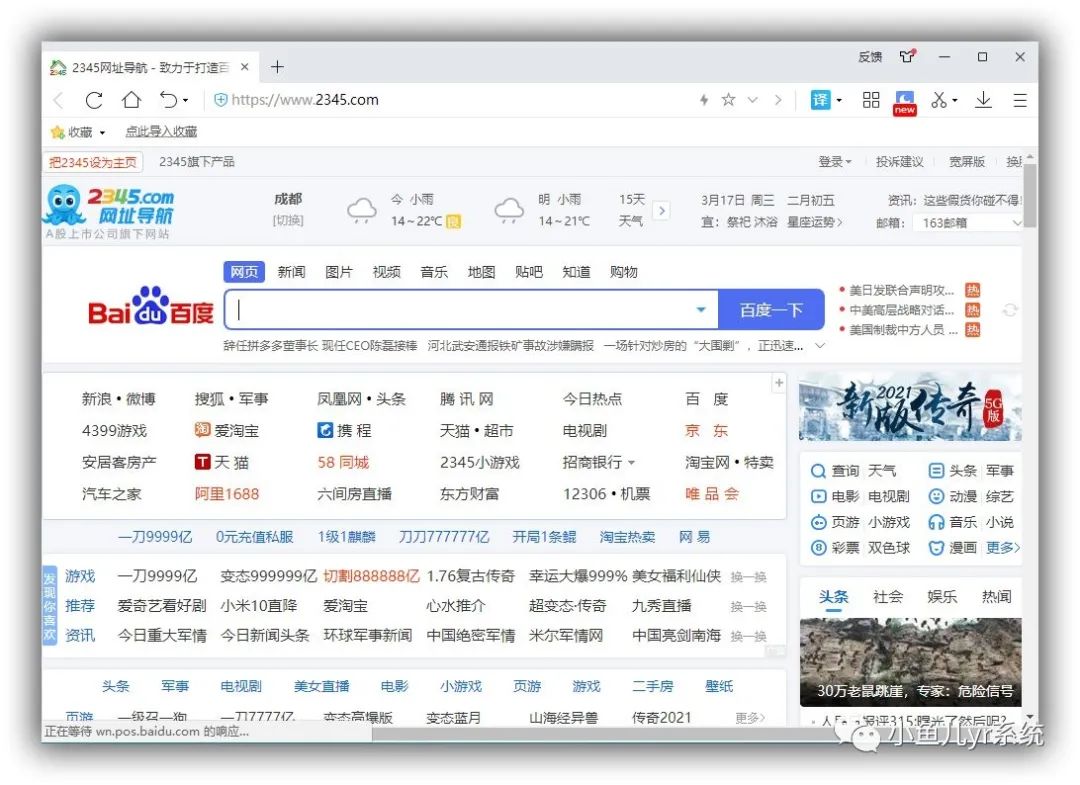Click the 收藏 favorites star icon

click(58, 132)
